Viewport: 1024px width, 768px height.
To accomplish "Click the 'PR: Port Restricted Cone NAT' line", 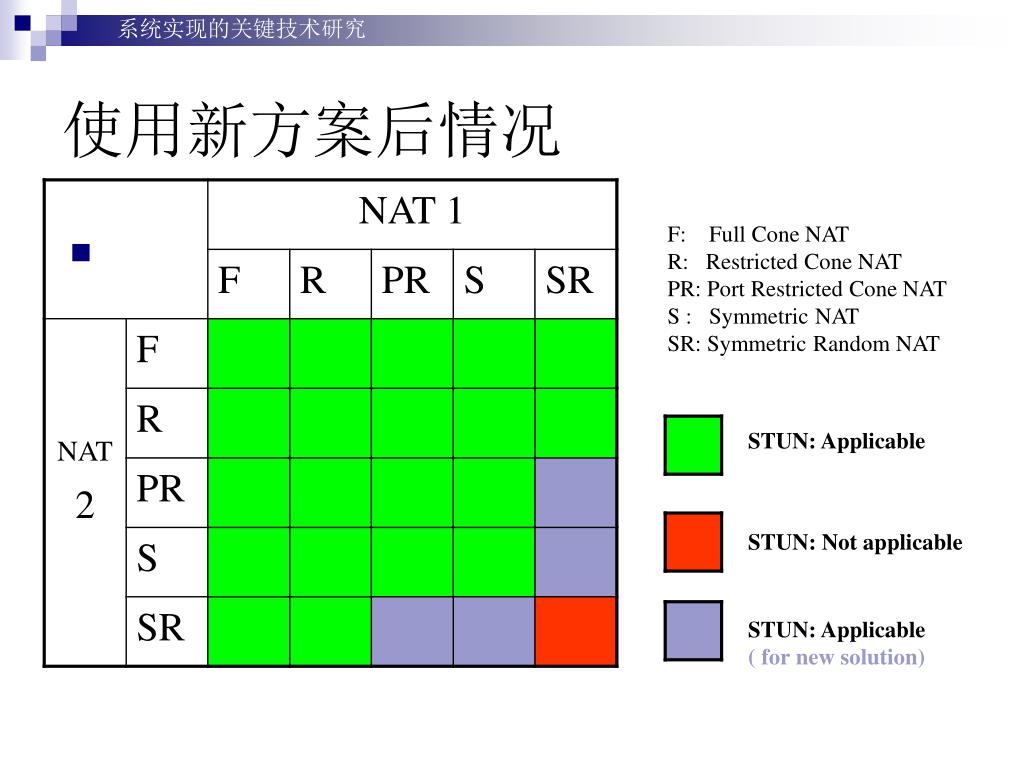I will [x=807, y=289].
